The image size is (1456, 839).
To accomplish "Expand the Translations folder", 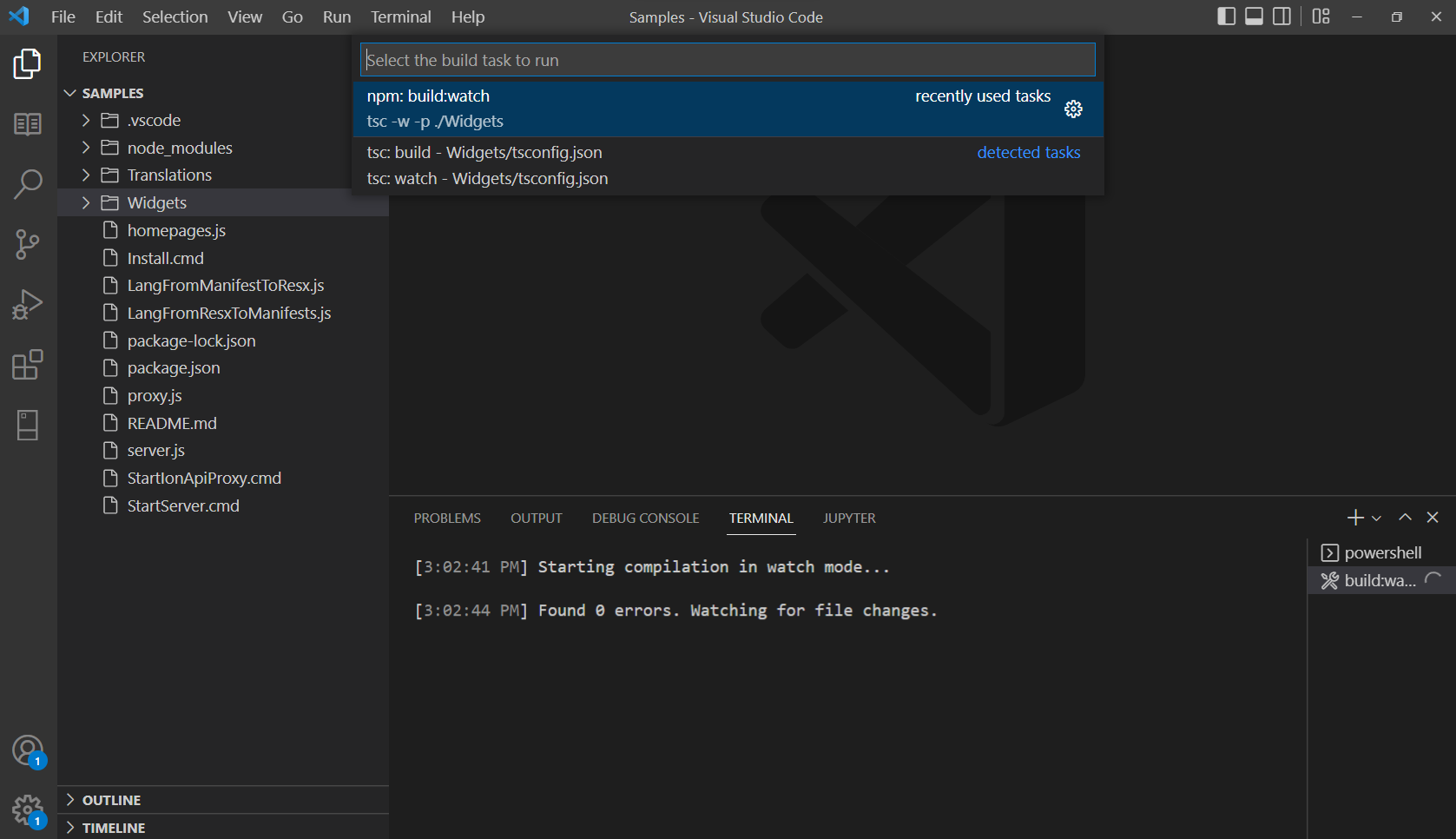I will (x=223, y=175).
